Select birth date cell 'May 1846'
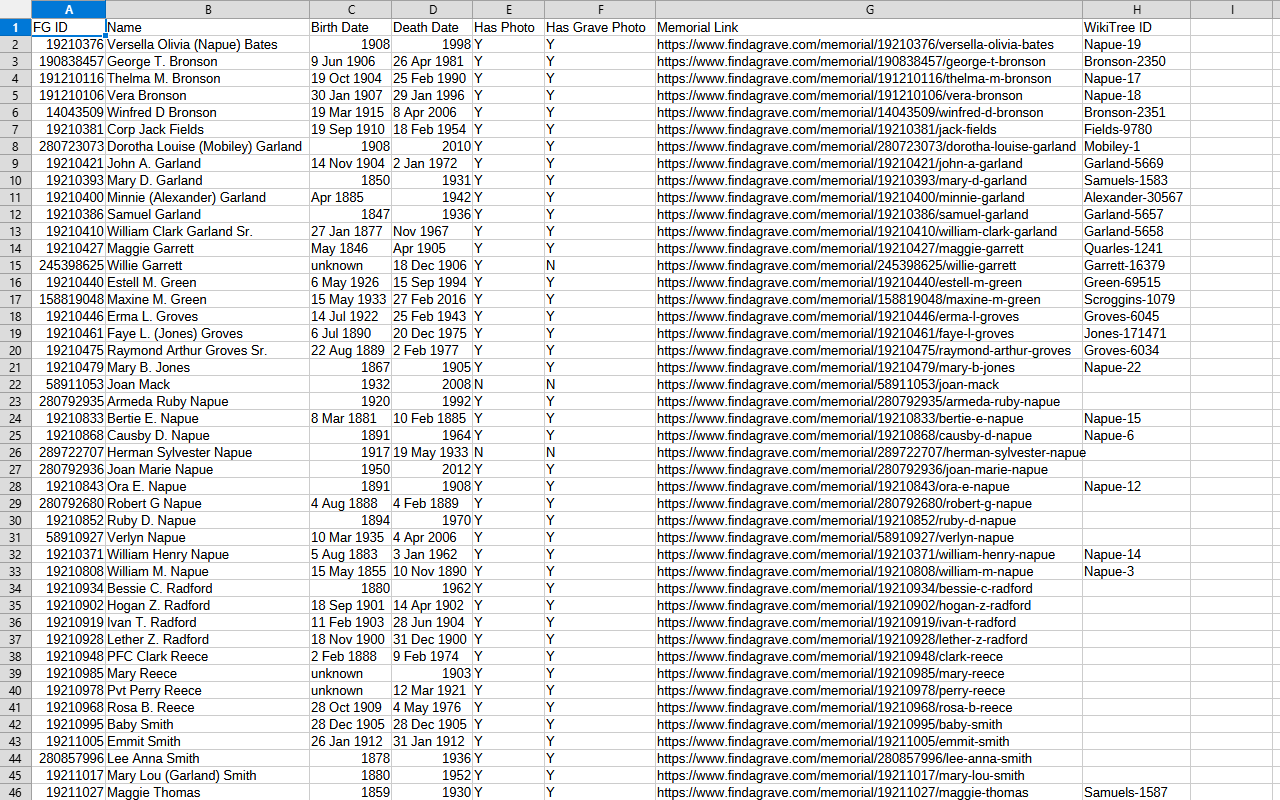Screen dimensions: 1280x800 350,248
